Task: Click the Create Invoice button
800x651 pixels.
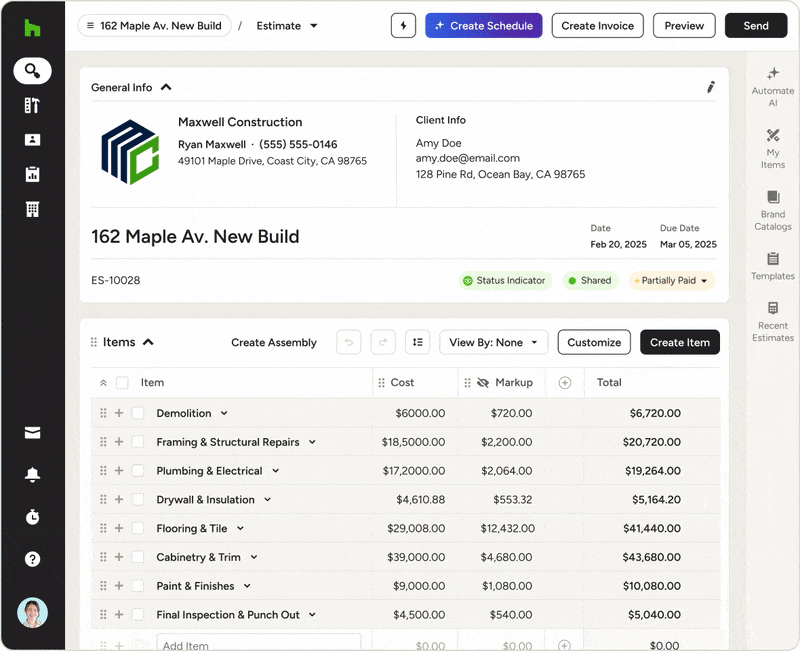Action: (597, 26)
